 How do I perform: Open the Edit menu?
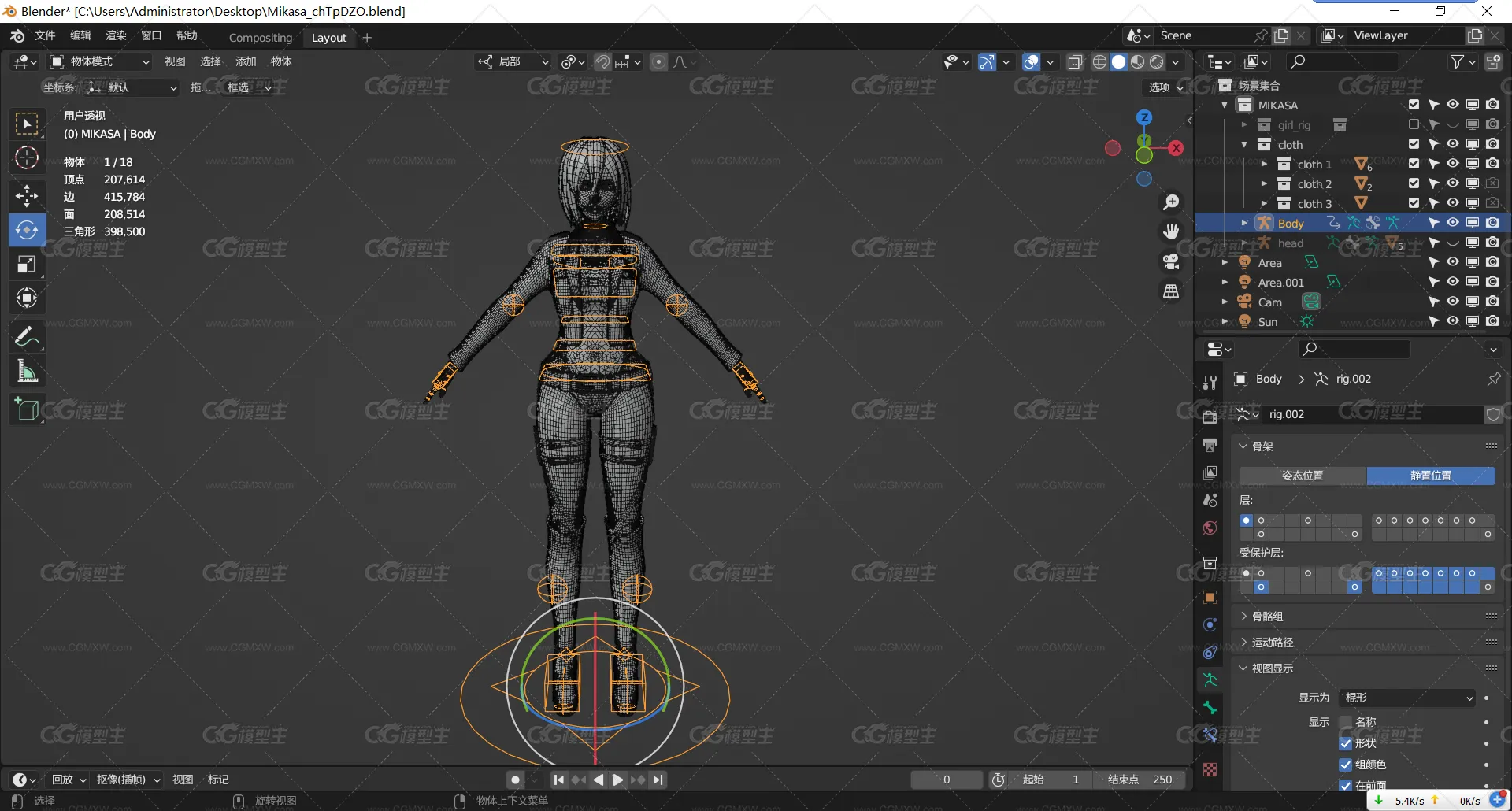(80, 36)
